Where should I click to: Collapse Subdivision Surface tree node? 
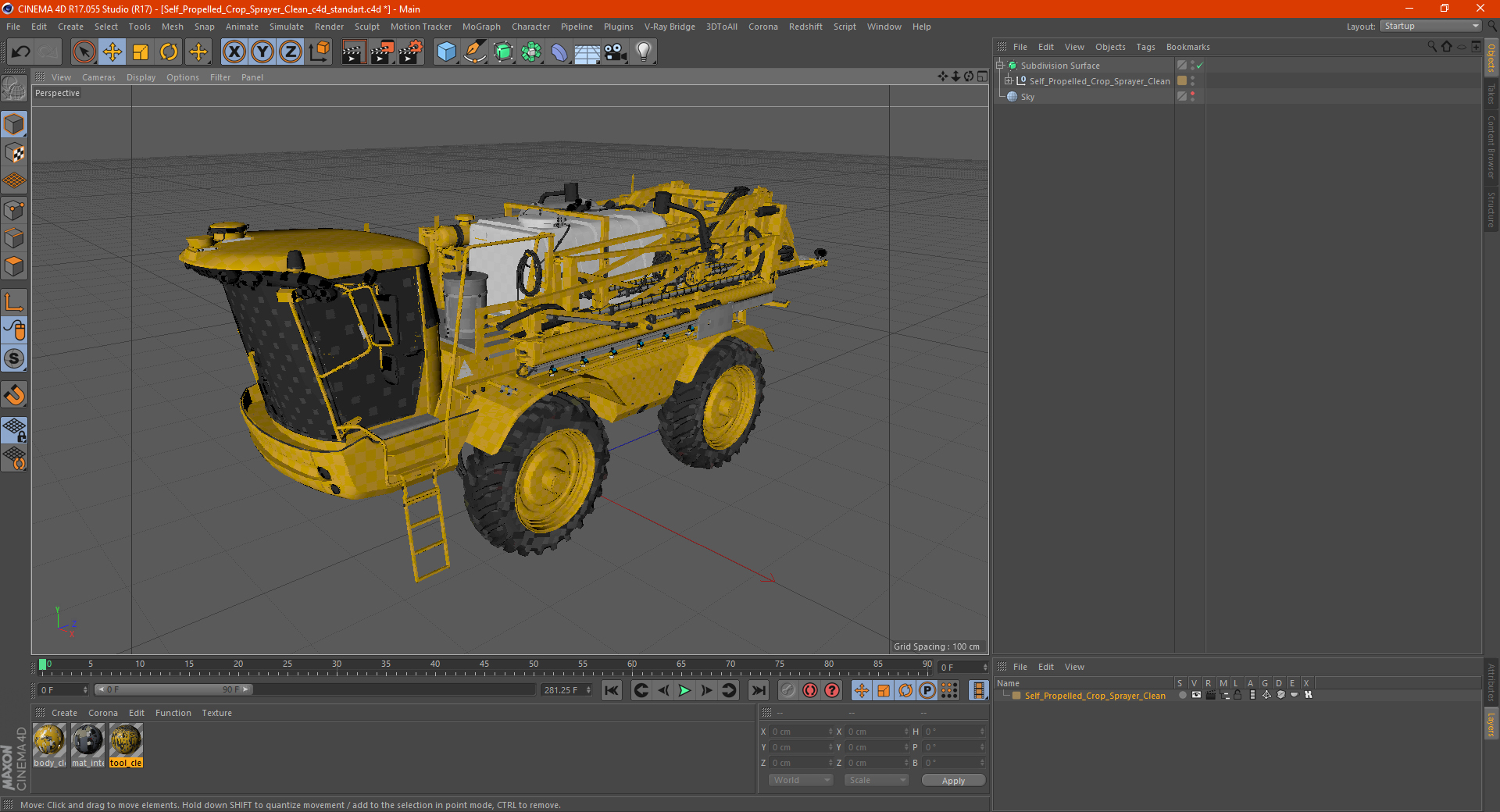coord(999,66)
